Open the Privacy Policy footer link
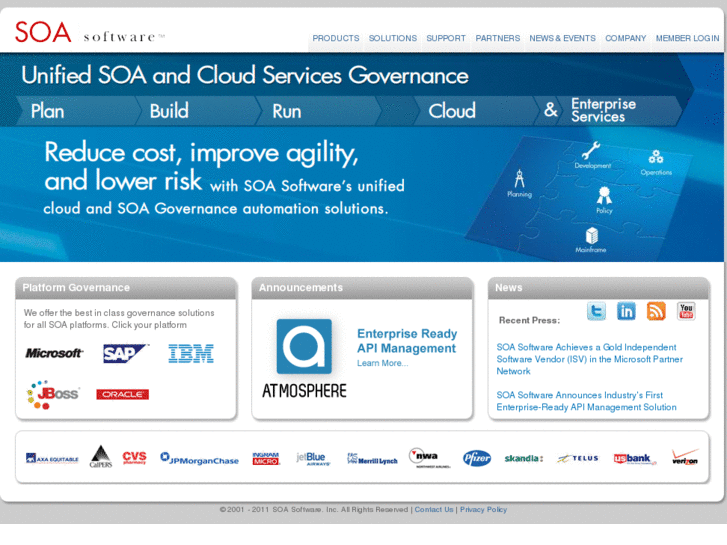Screen dimensions: 727x545 484,509
